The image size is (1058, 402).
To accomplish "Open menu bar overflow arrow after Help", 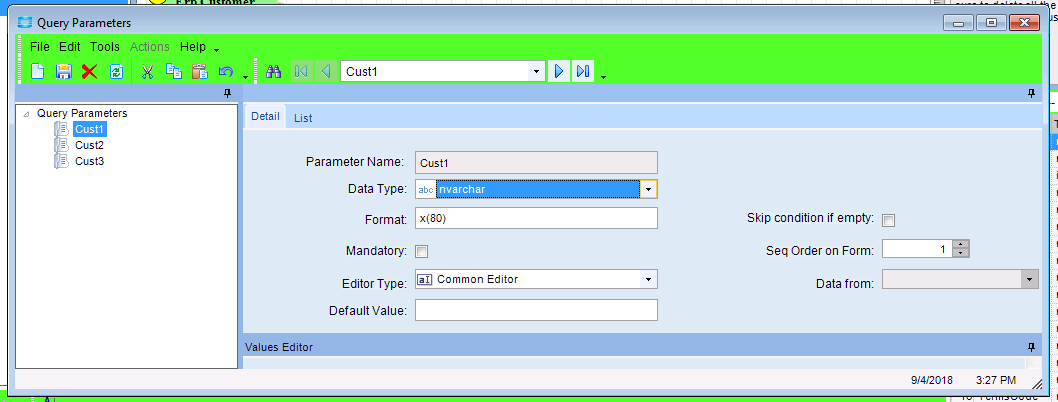I will pos(217,50).
